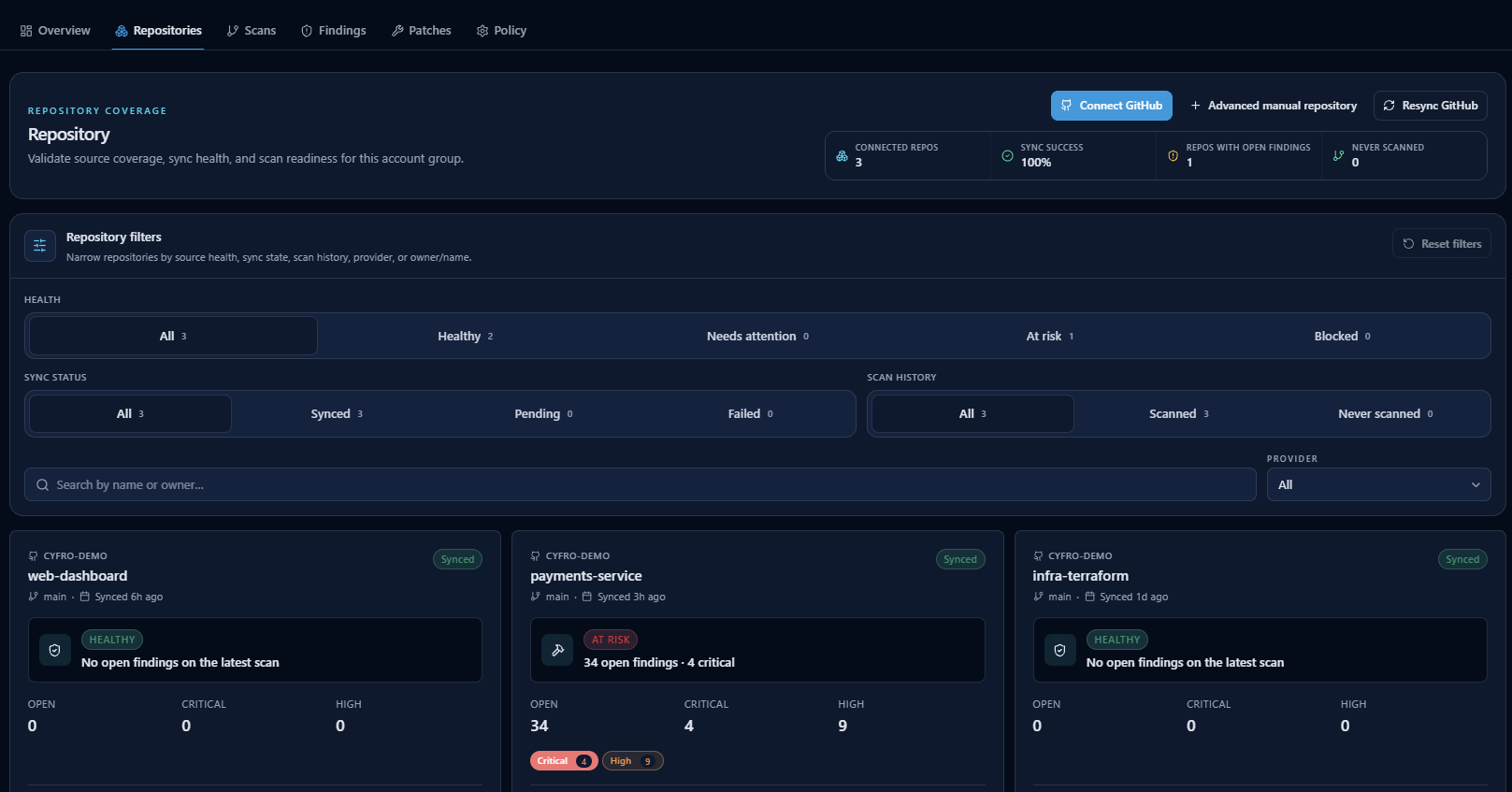Switch to the Scans tab
1512x792 pixels.
[252, 31]
